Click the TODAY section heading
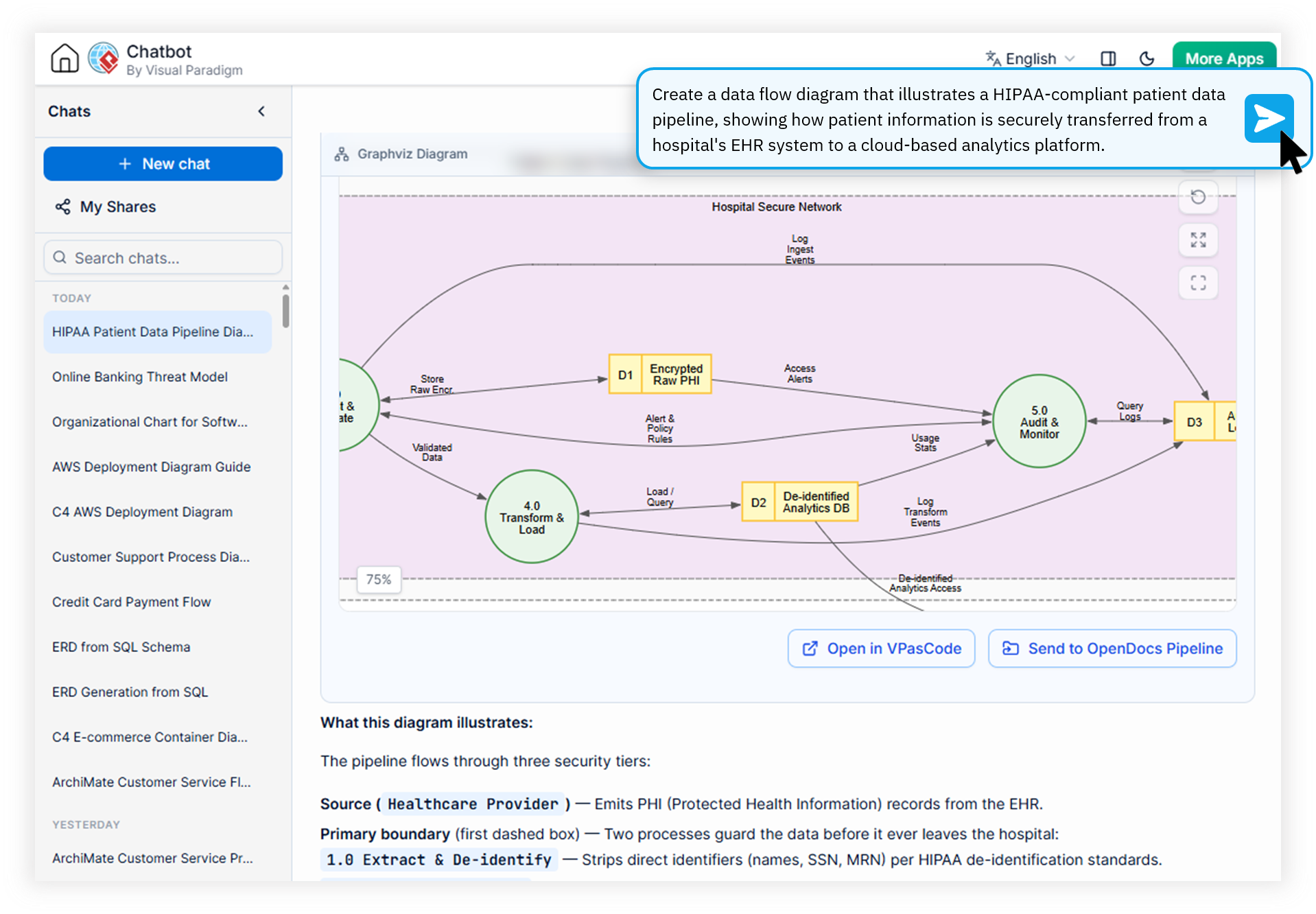 click(x=72, y=298)
